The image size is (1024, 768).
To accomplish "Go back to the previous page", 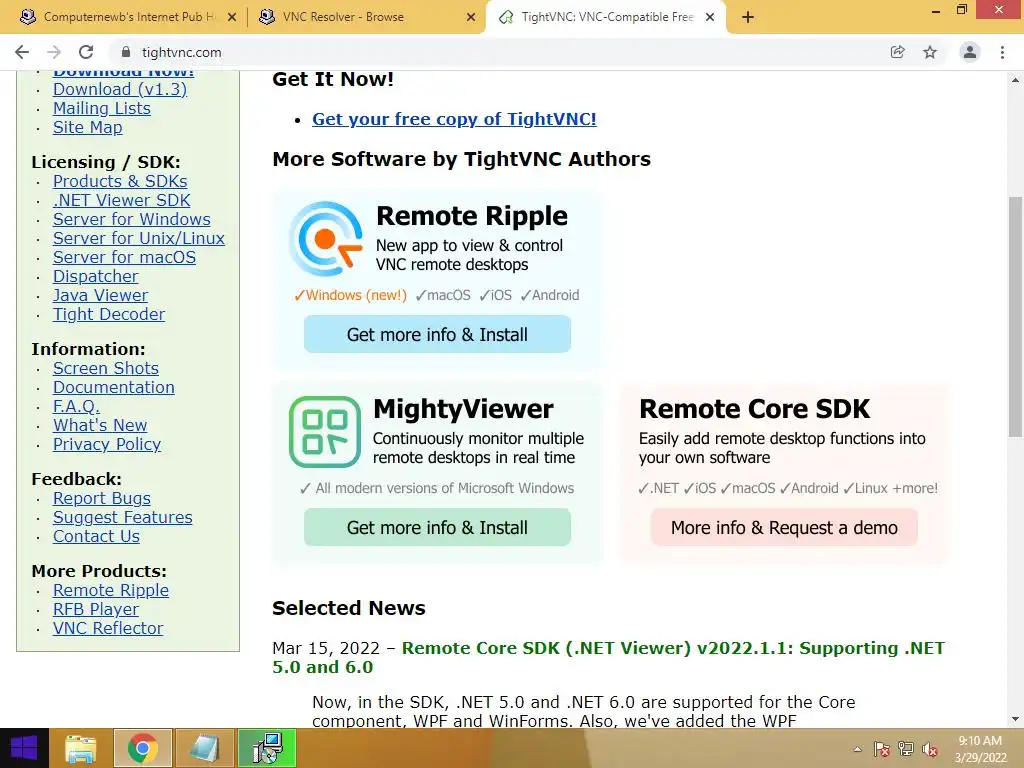I will pyautogui.click(x=22, y=52).
